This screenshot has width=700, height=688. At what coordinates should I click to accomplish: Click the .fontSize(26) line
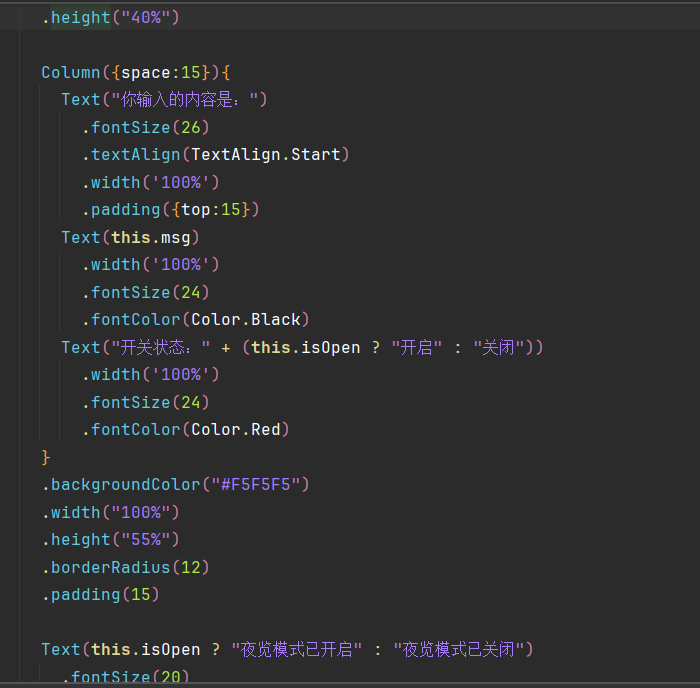146,128
